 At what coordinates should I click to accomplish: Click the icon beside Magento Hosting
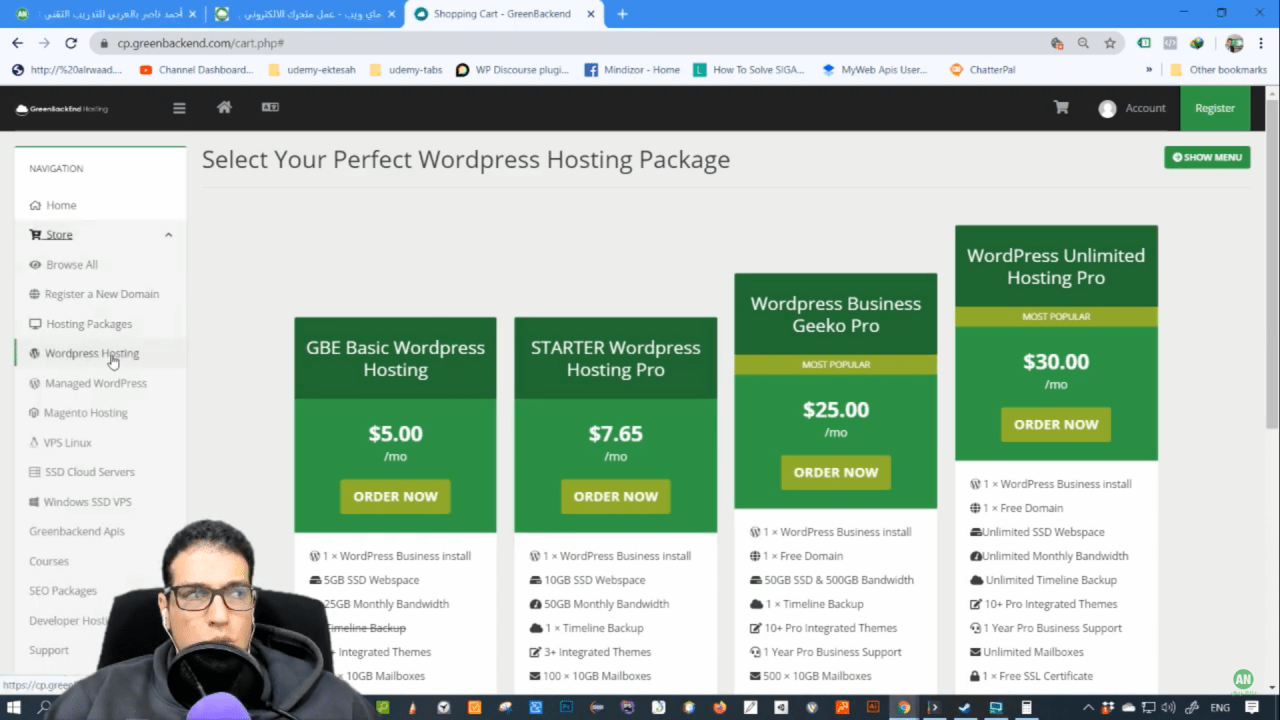(x=35, y=413)
